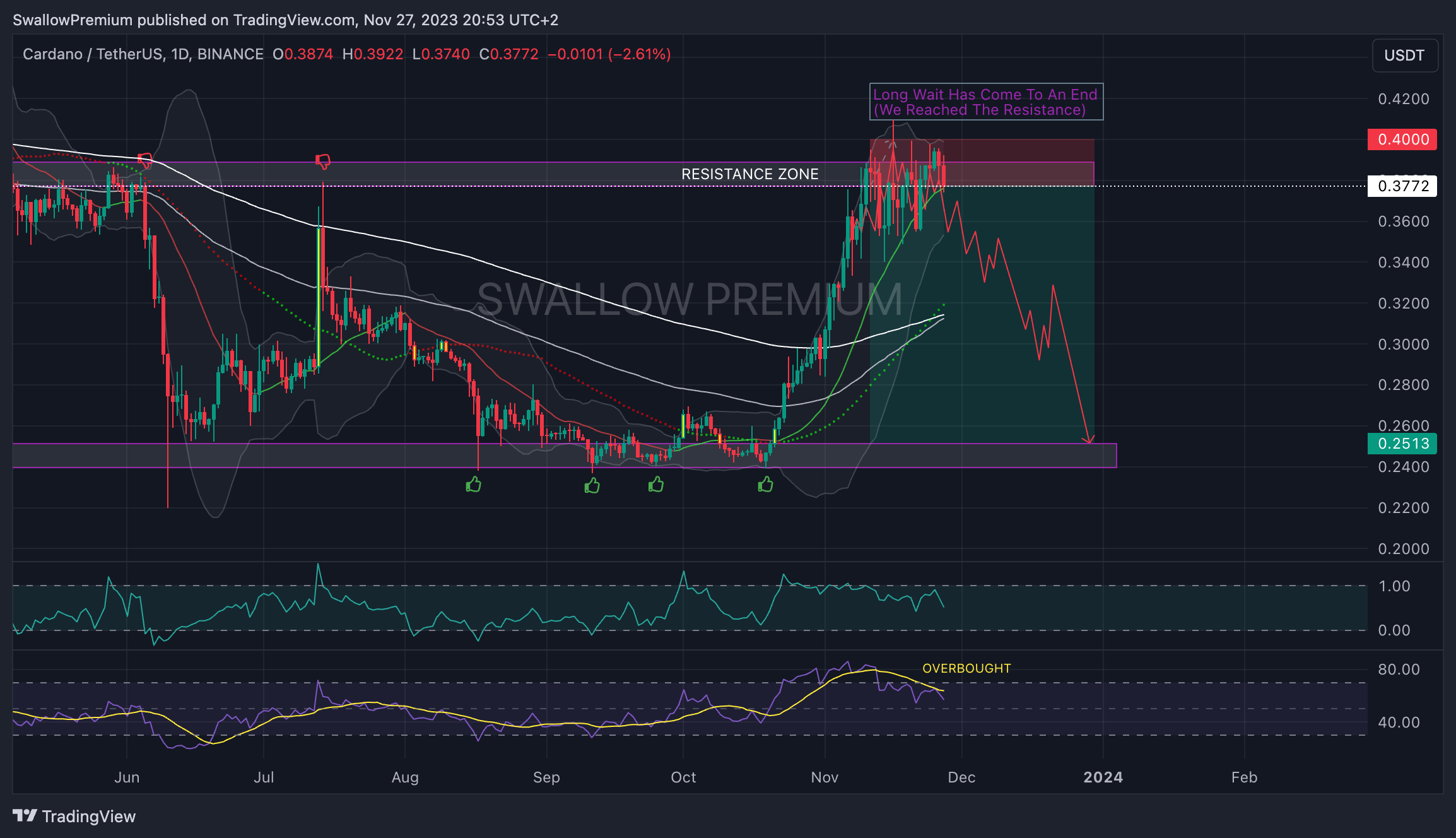Click the 40.00 RSI scale label
The height and width of the screenshot is (838, 1456).
click(x=1399, y=723)
